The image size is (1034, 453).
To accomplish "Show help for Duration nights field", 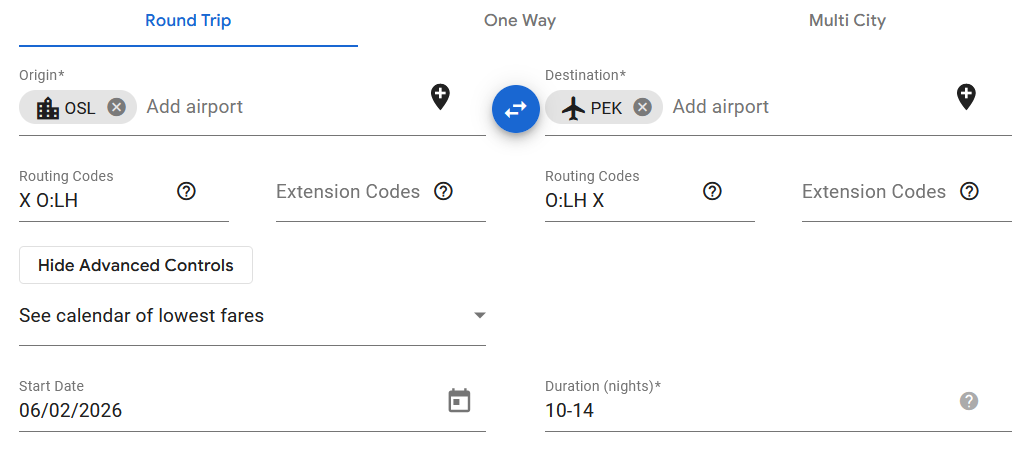I will point(968,401).
